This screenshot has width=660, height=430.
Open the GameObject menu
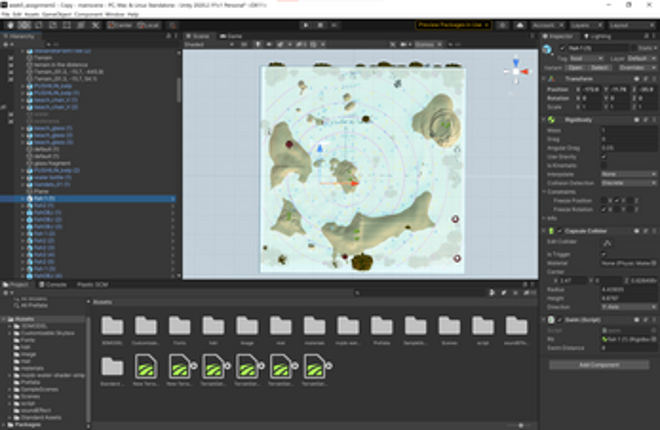56,14
